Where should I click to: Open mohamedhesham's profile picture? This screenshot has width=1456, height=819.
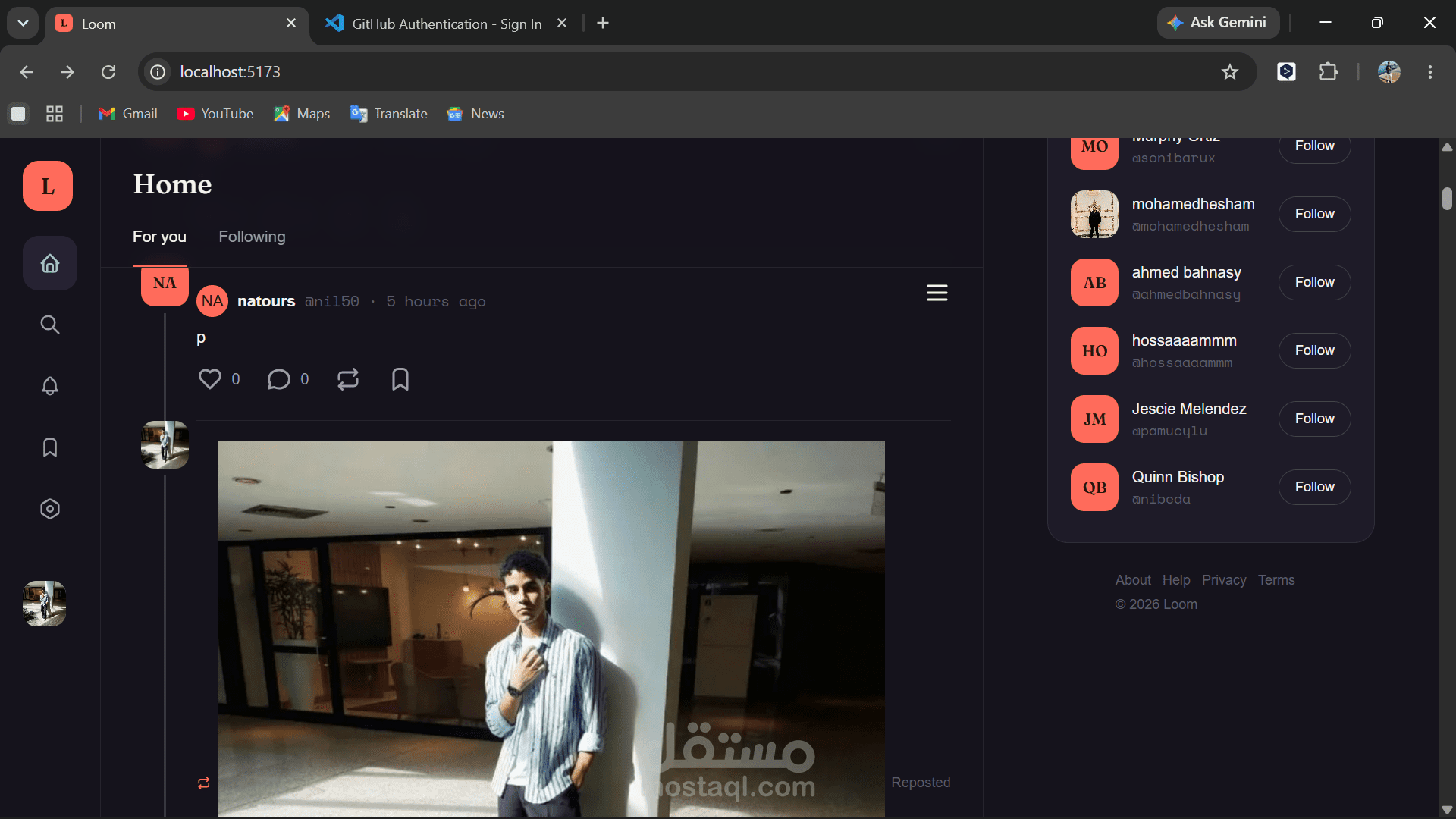pyautogui.click(x=1094, y=214)
